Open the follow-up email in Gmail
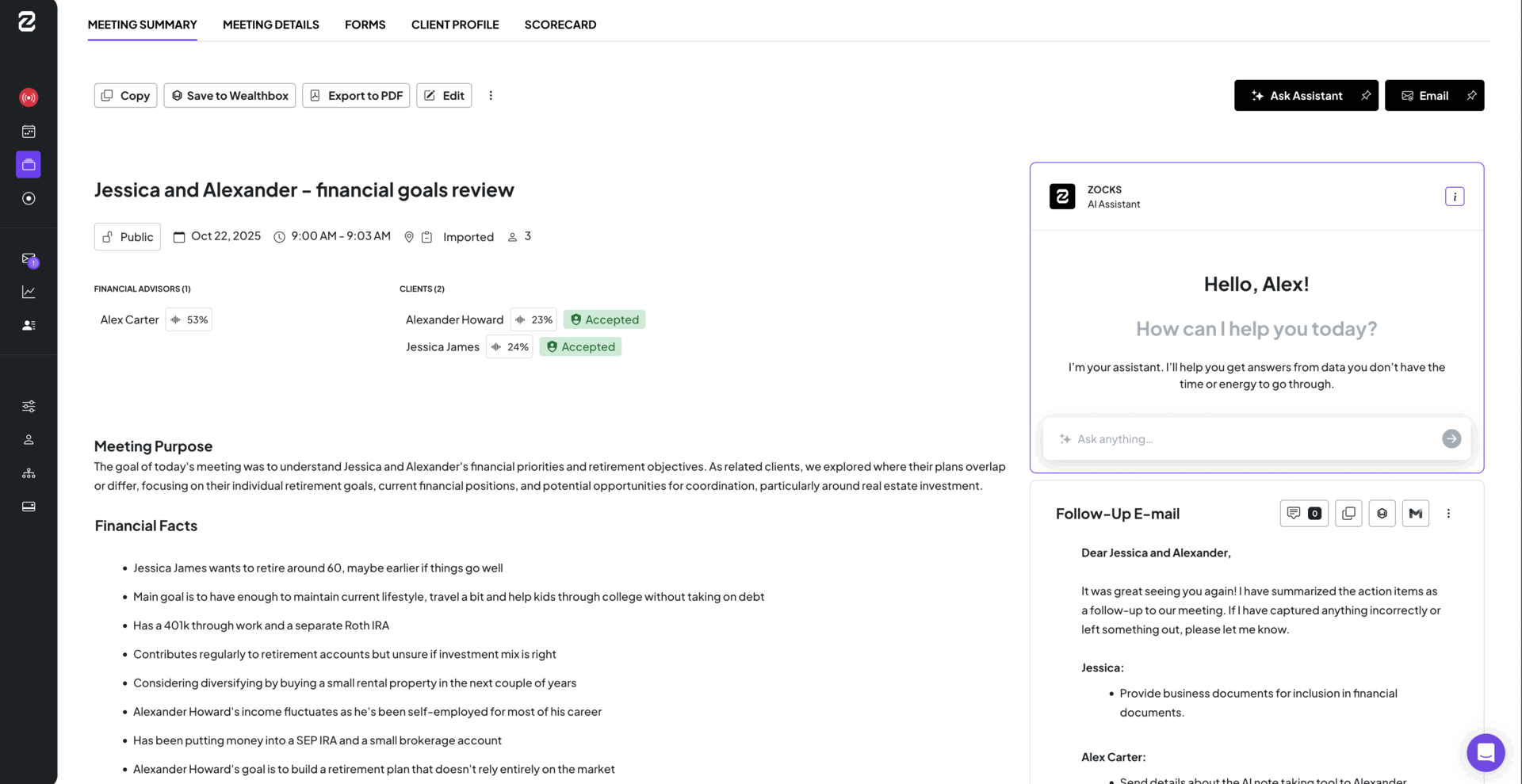The width and height of the screenshot is (1522, 784). (x=1416, y=513)
